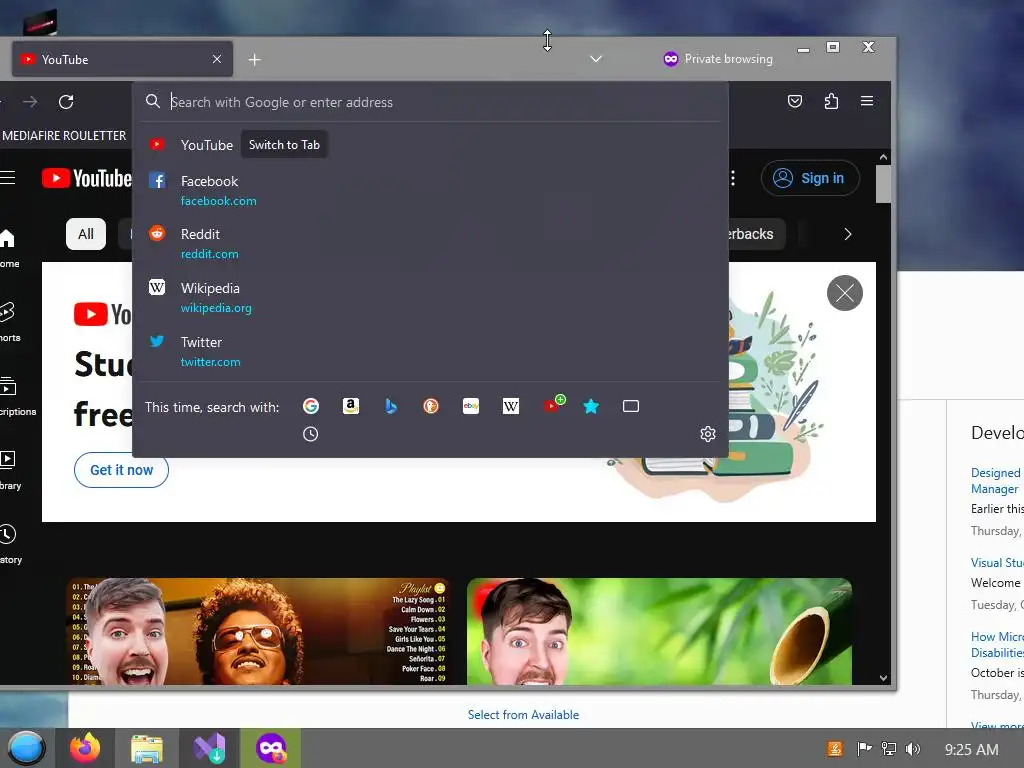Reload the current page

coord(66,102)
